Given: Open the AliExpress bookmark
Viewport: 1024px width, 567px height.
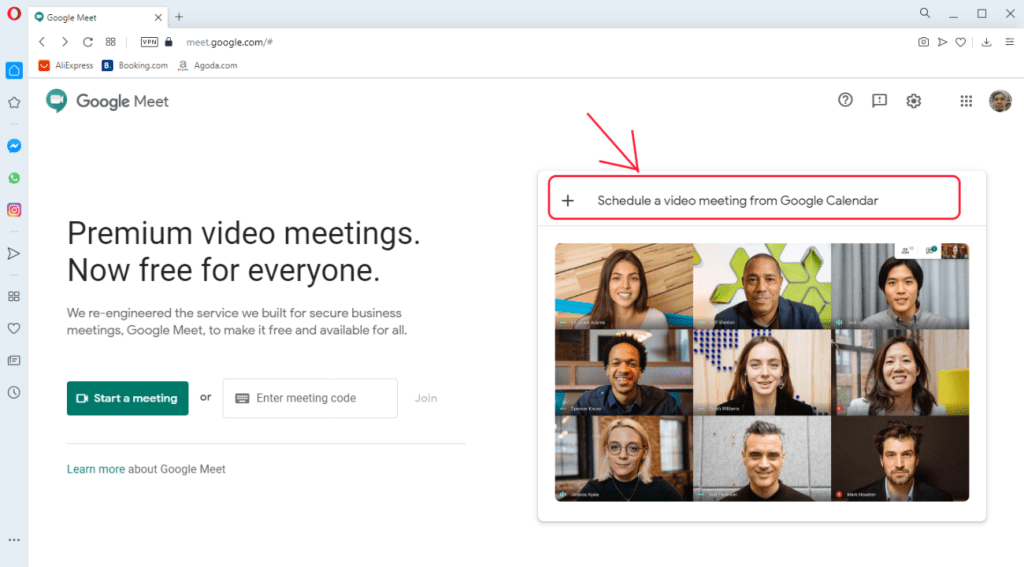Looking at the screenshot, I should click(x=66, y=65).
